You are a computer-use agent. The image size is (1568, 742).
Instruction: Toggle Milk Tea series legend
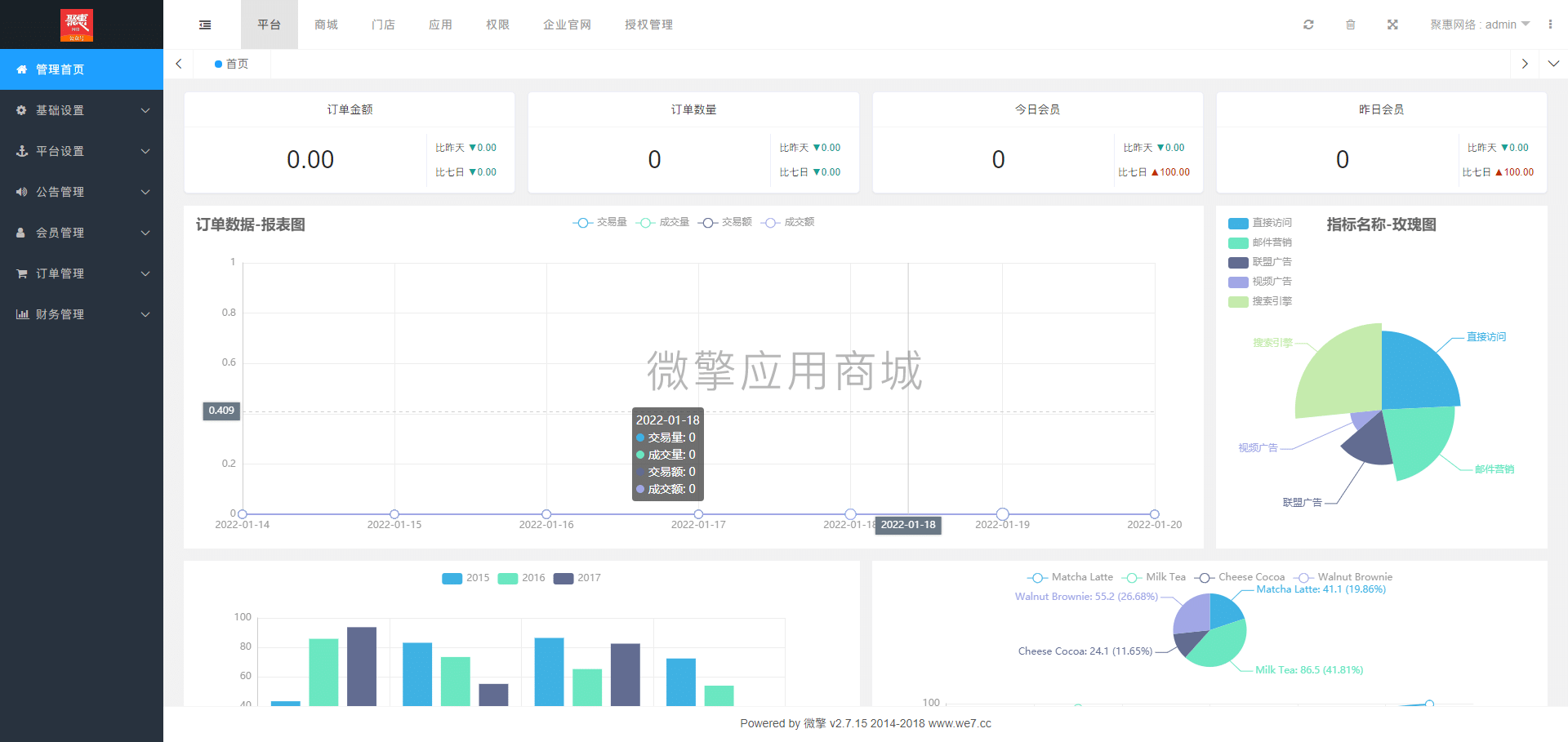point(1153,577)
